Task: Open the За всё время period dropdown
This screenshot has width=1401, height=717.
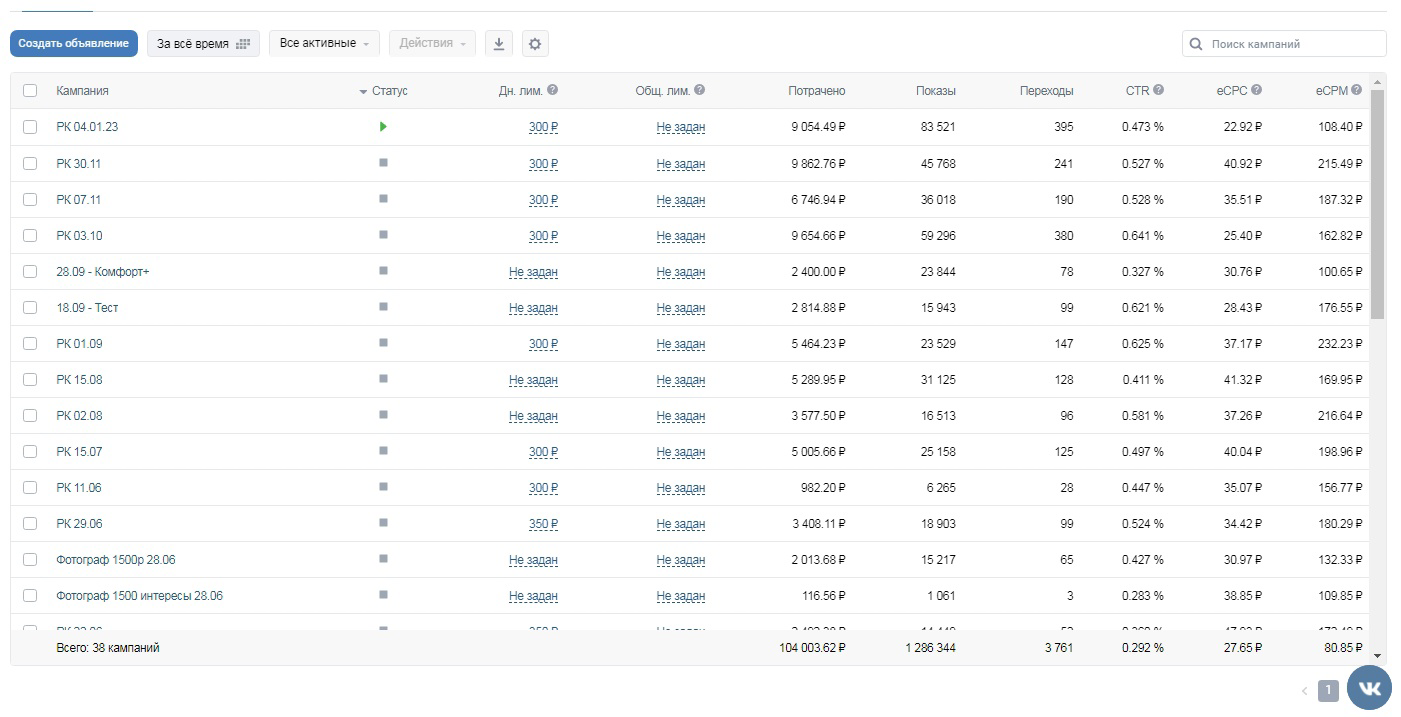Action: pos(203,43)
